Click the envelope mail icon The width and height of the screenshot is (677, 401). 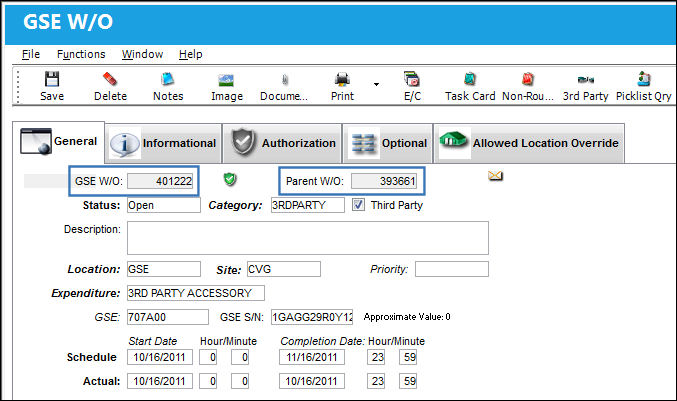(x=495, y=176)
